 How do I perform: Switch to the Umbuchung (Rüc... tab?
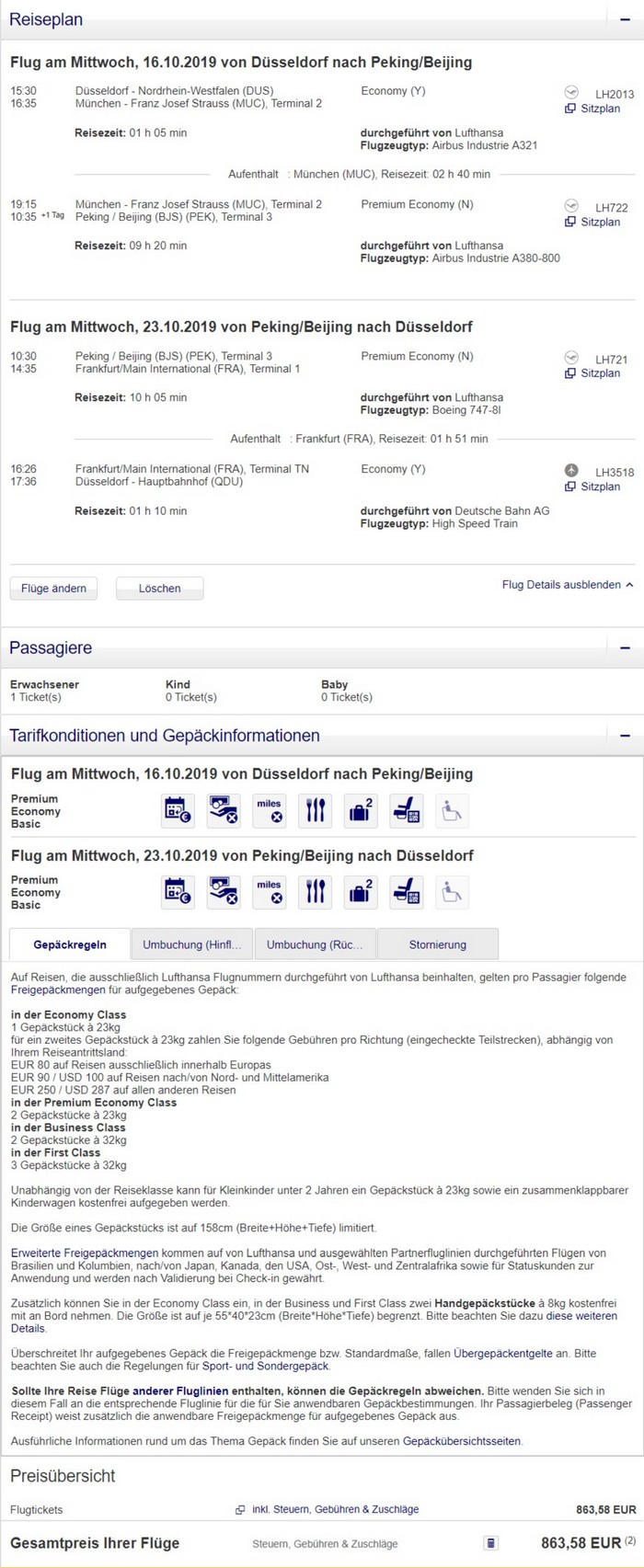(x=315, y=944)
